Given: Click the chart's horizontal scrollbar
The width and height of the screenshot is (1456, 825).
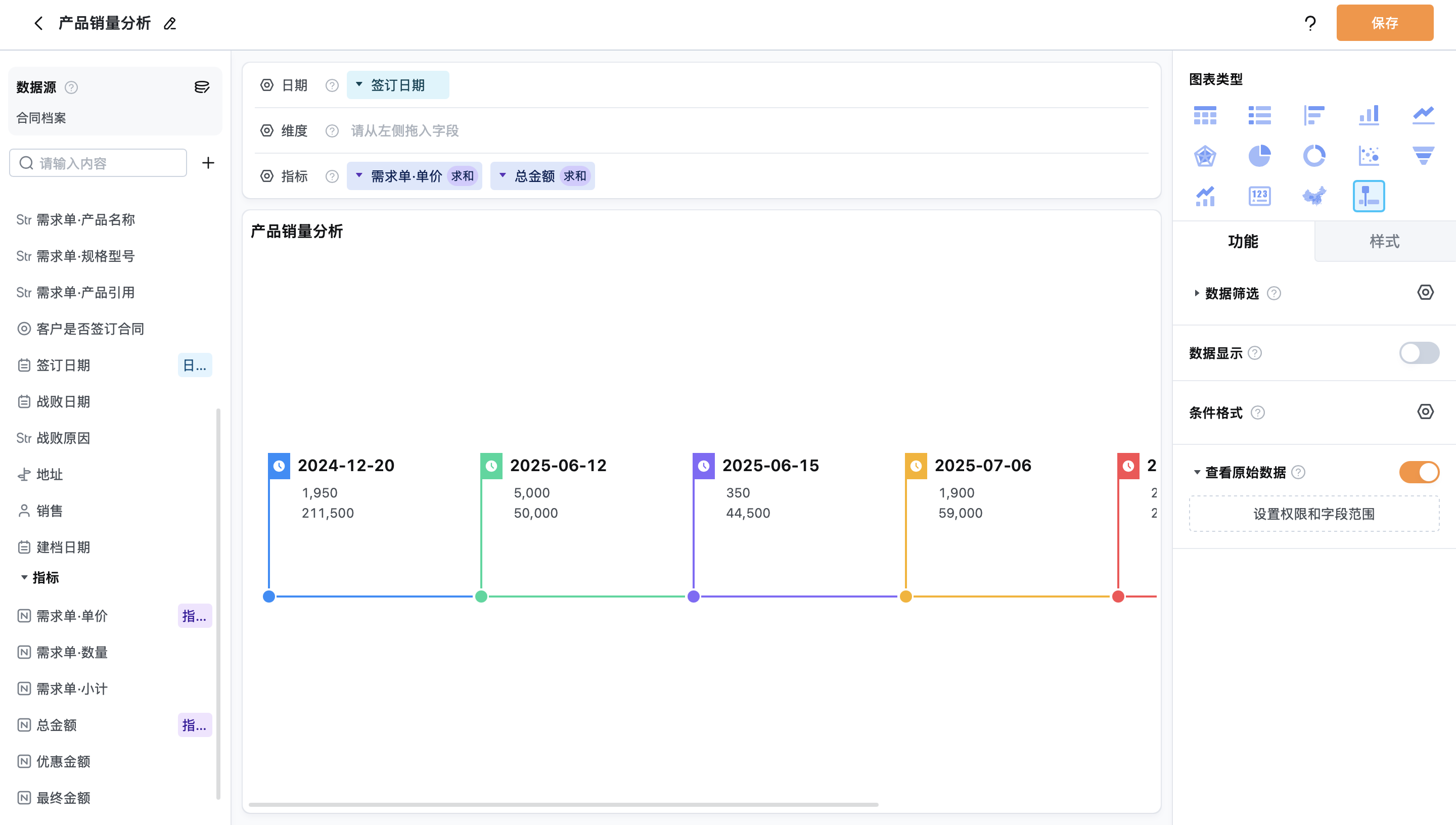Looking at the screenshot, I should click(563, 805).
